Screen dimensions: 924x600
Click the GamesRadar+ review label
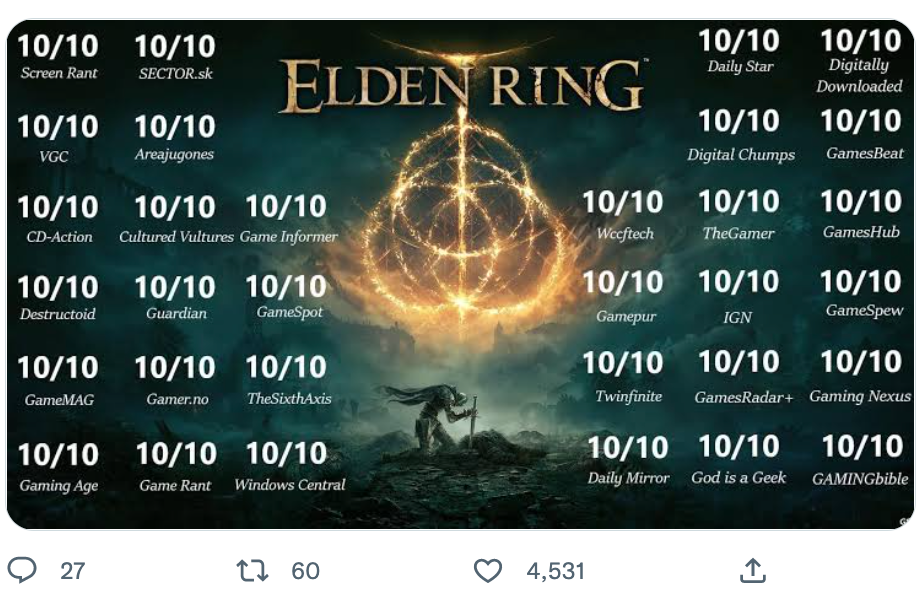[x=743, y=398]
